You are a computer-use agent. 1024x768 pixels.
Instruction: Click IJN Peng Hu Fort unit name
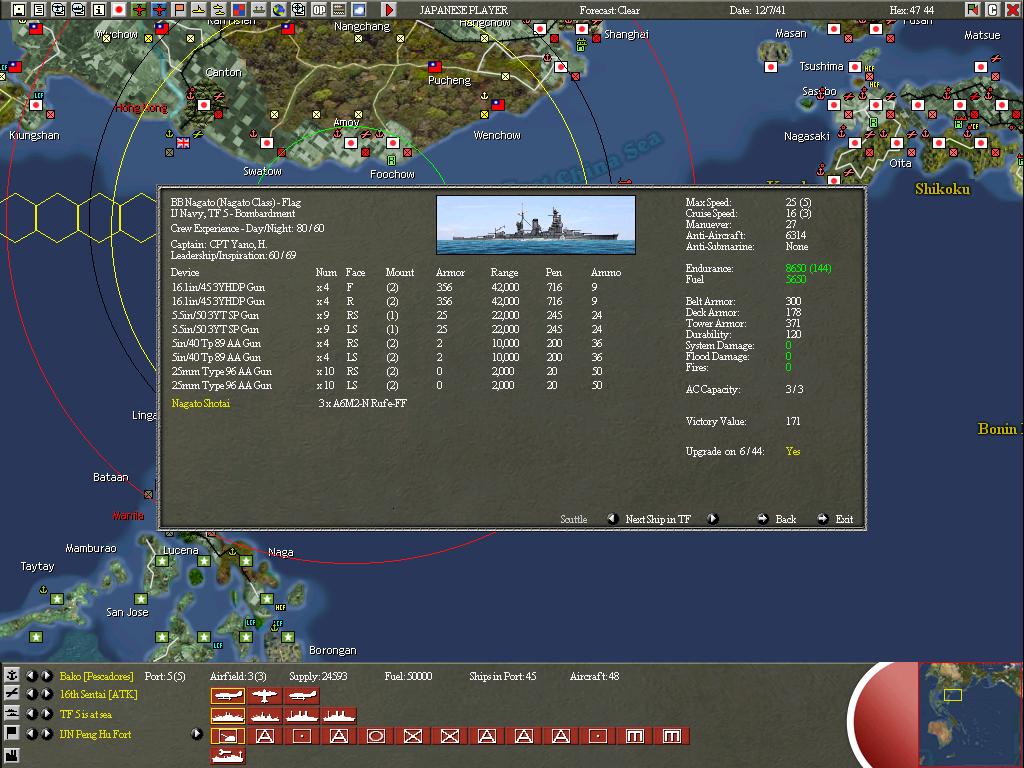(x=95, y=734)
